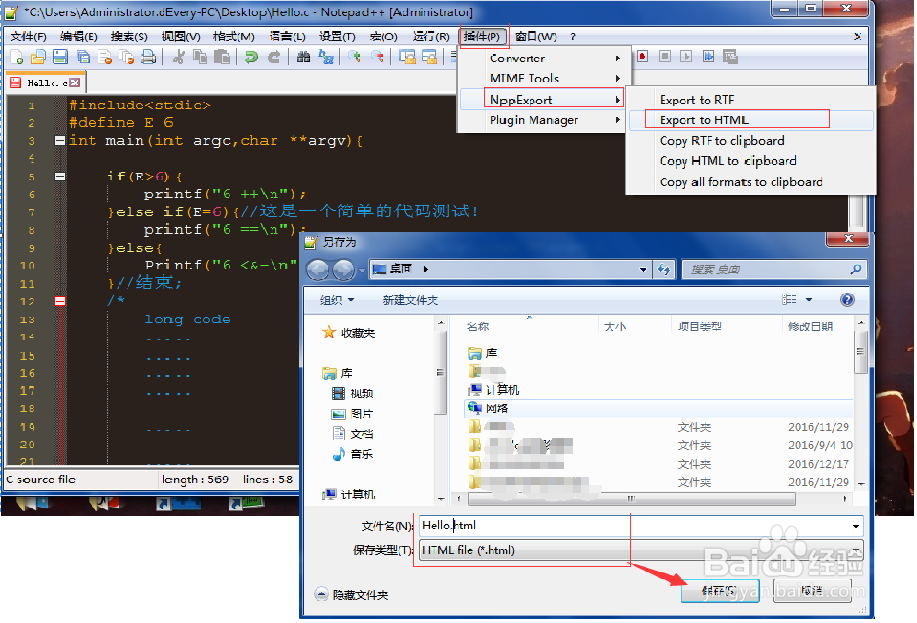Image resolution: width=917 pixels, height=623 pixels.
Task: Click the Synchronize horizontal scrolling icon
Action: coord(429,57)
